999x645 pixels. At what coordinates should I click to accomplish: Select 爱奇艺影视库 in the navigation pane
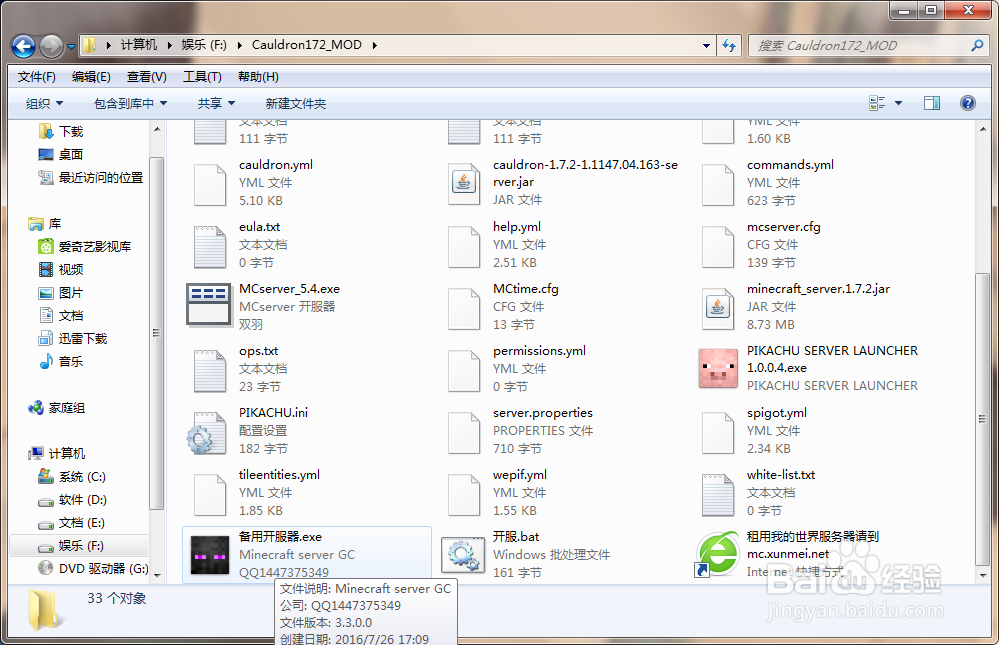(x=94, y=246)
